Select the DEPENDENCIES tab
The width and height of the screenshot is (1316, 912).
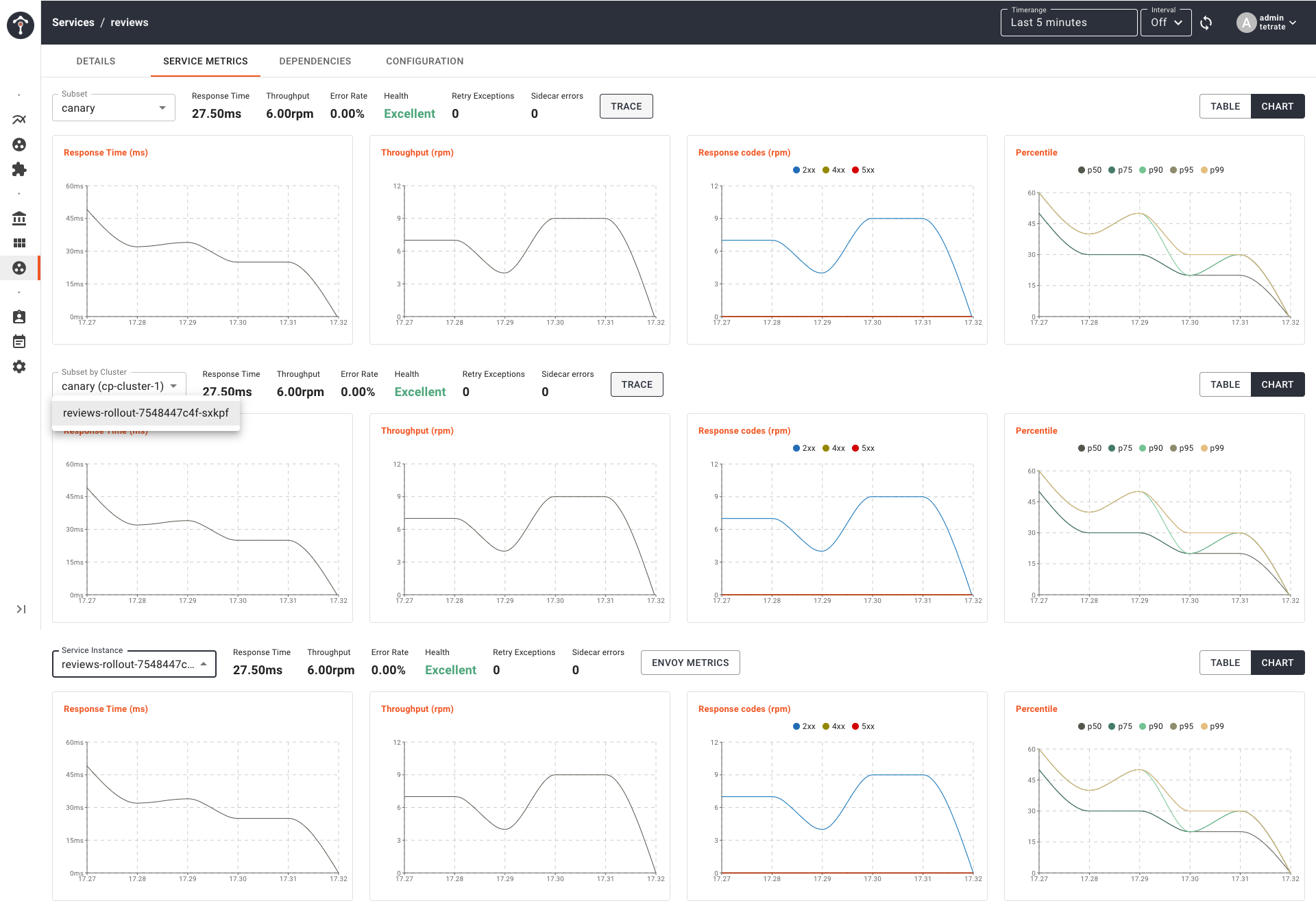314,62
